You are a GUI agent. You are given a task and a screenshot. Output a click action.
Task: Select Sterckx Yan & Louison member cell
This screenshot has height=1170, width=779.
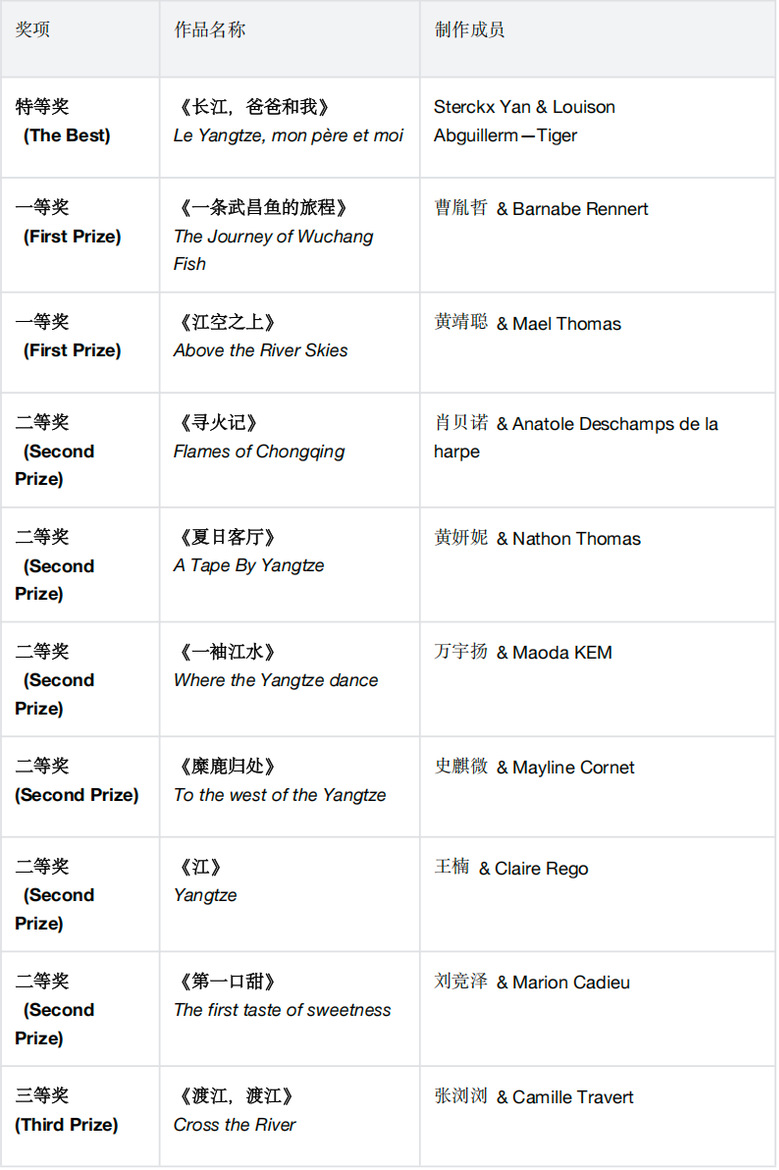pos(597,128)
